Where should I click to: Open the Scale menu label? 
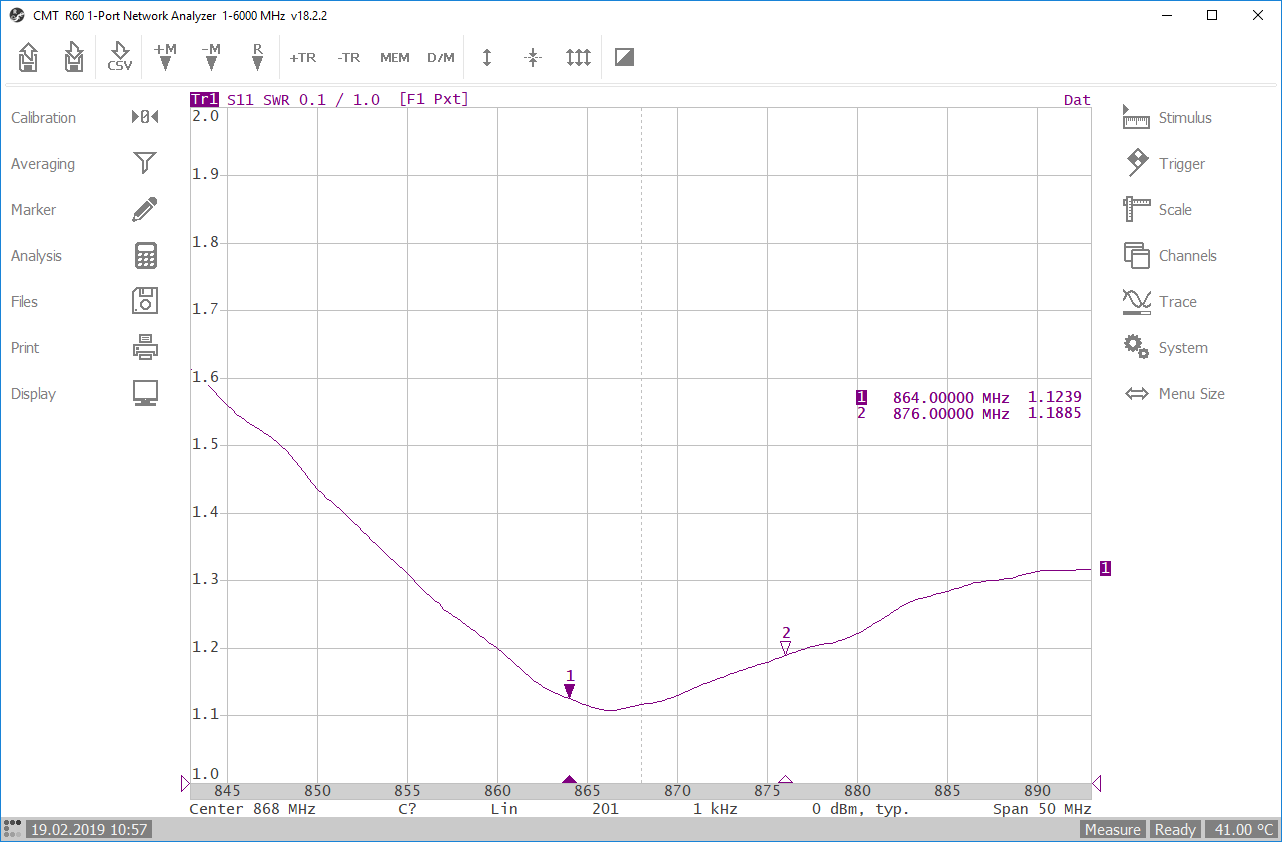click(1175, 210)
